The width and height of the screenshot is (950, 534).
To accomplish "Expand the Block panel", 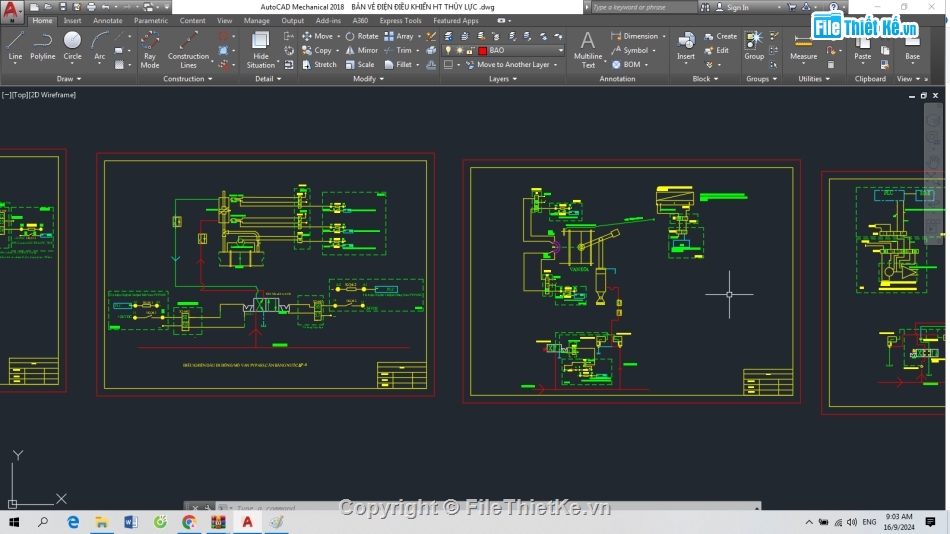I will point(705,79).
